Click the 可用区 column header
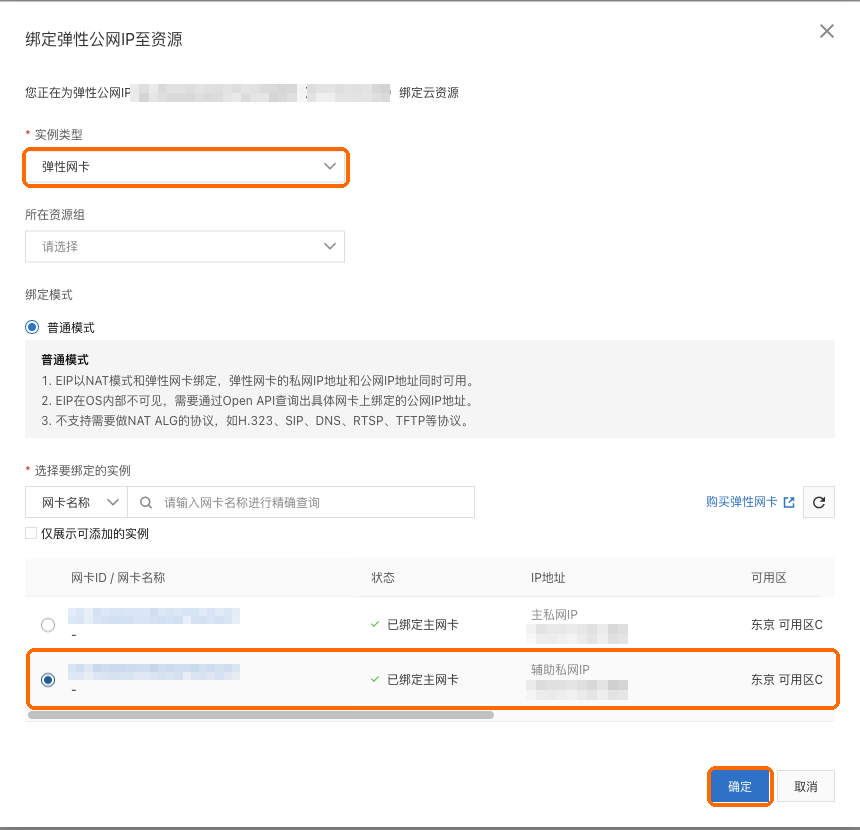860x830 pixels. (769, 578)
